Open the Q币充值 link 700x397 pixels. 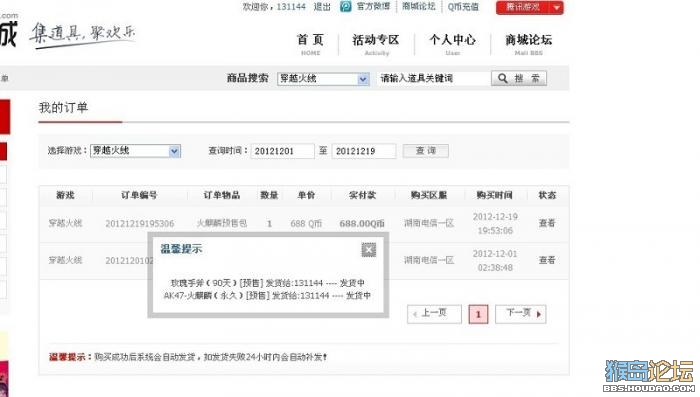point(463,7)
